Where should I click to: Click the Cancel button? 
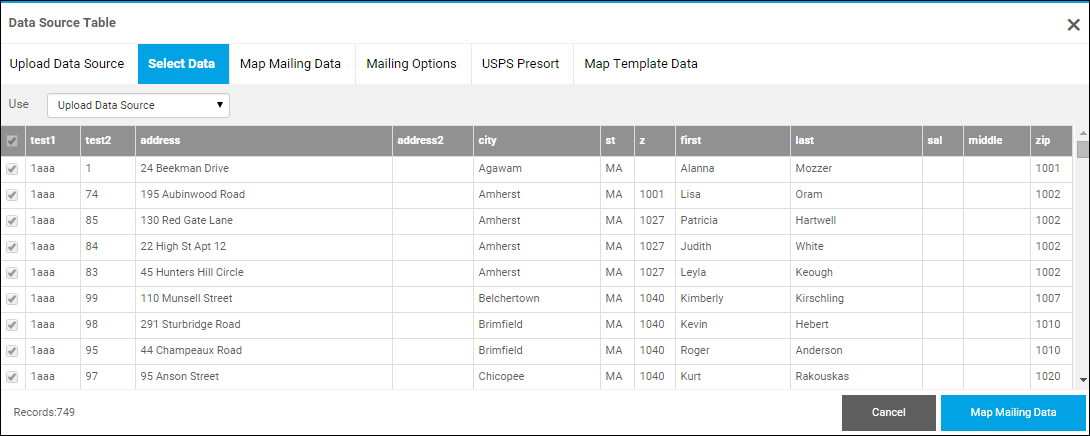tap(888, 412)
